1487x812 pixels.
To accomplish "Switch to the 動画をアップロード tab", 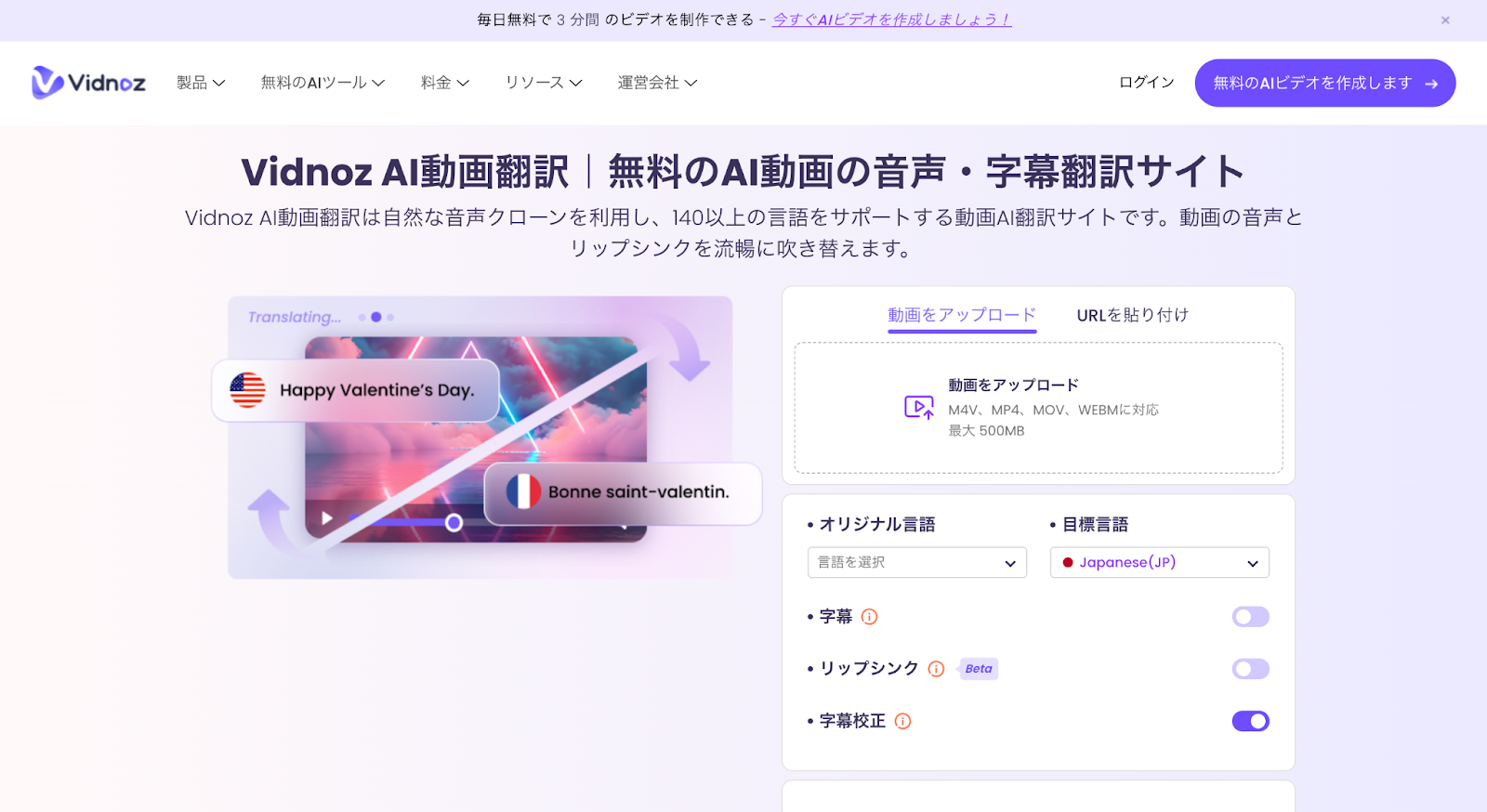I will tap(962, 315).
